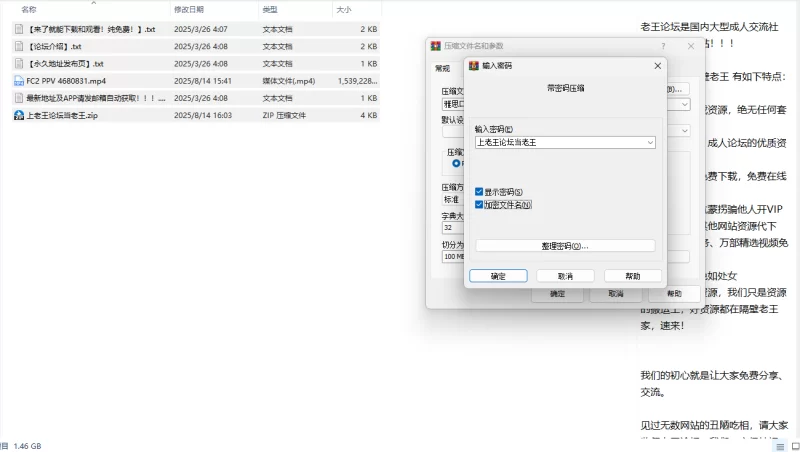Screen dimensions: 800x452
Task: Sort by 类型 column header
Action: [270, 9]
